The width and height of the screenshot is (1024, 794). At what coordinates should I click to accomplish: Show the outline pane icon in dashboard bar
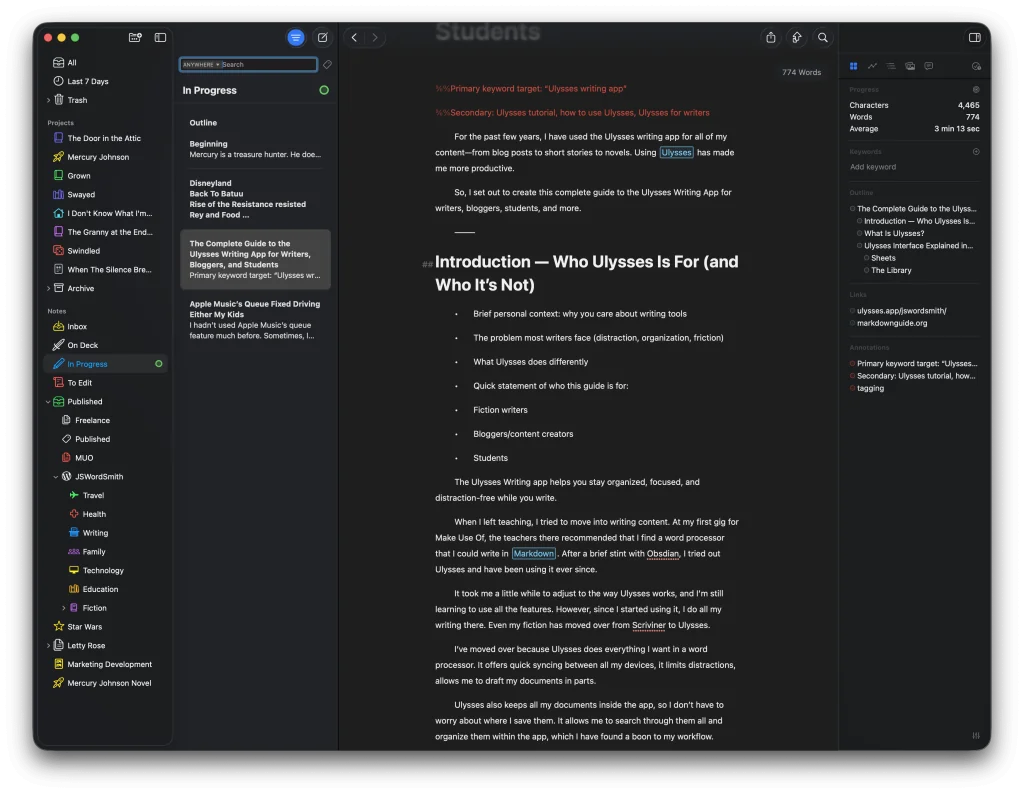(891, 66)
